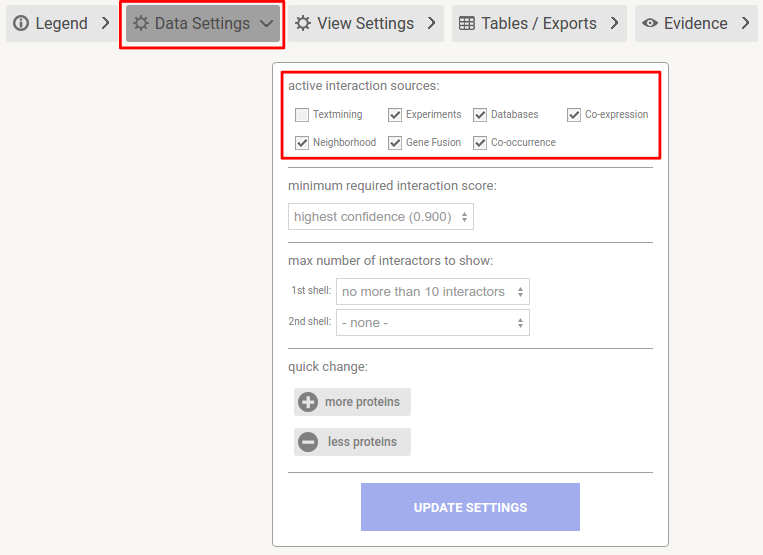This screenshot has height=555, width=763.
Task: Click the View Settings gear icon
Action: click(x=303, y=23)
